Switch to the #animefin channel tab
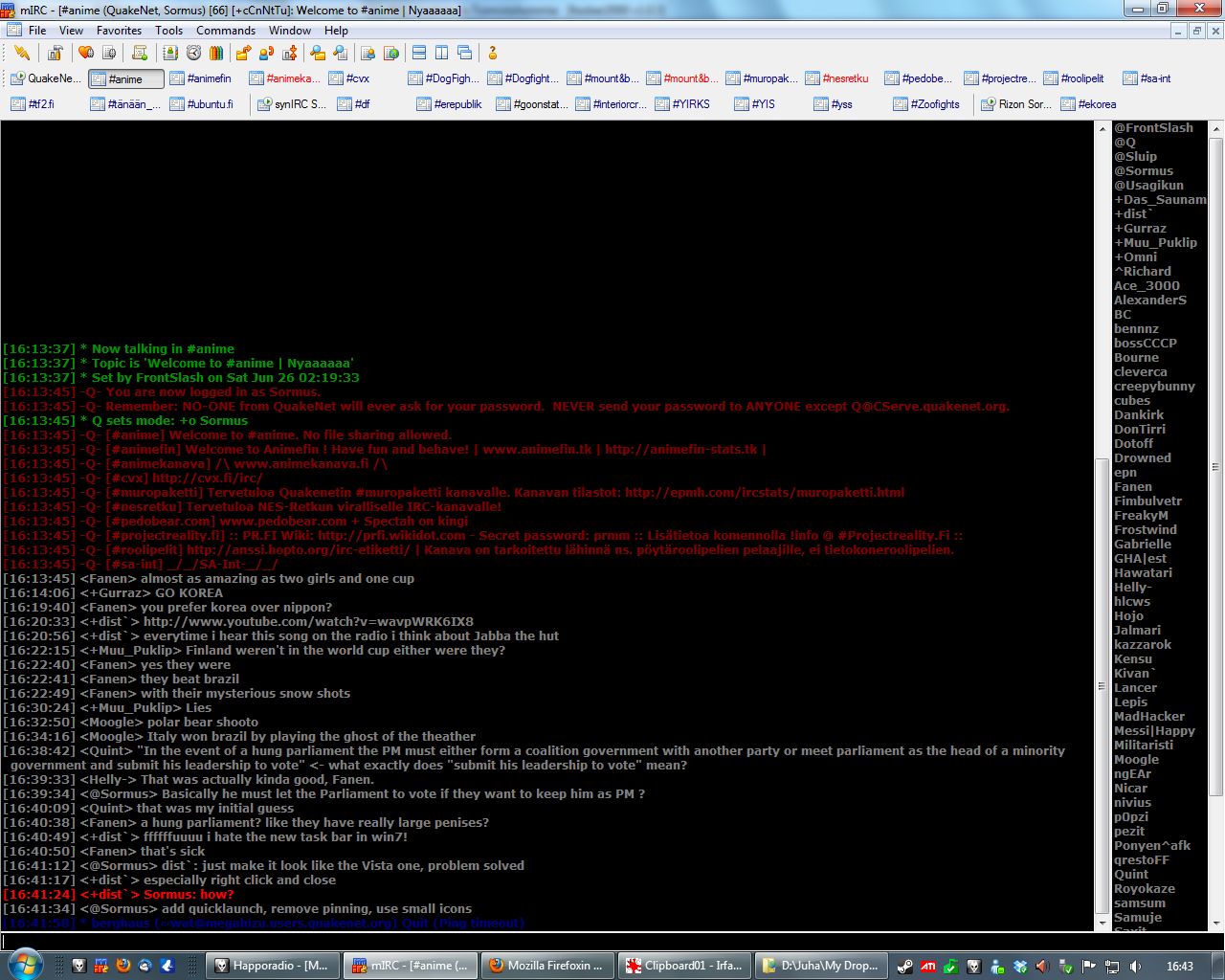 point(201,78)
